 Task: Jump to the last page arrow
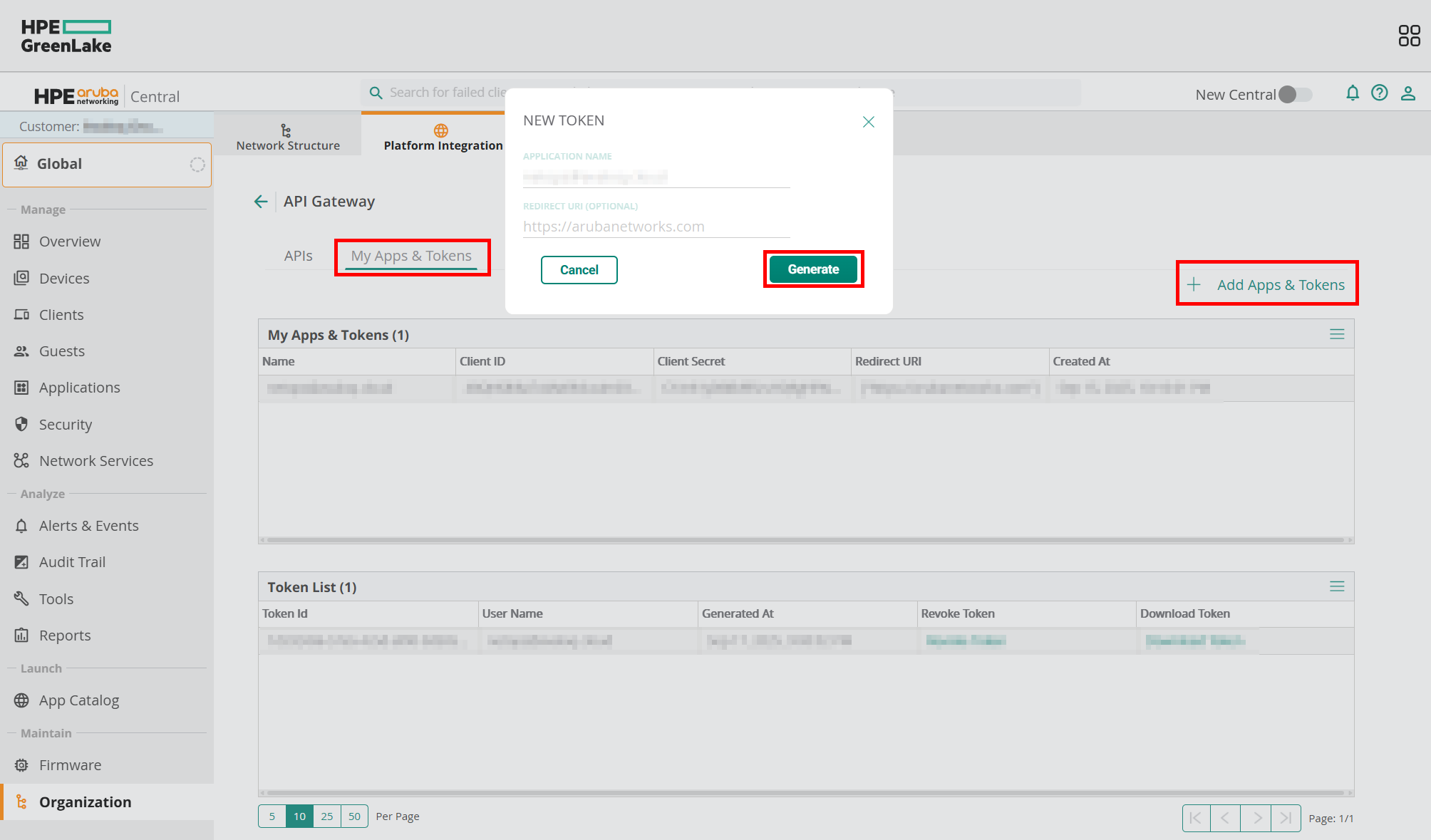pos(1286,818)
